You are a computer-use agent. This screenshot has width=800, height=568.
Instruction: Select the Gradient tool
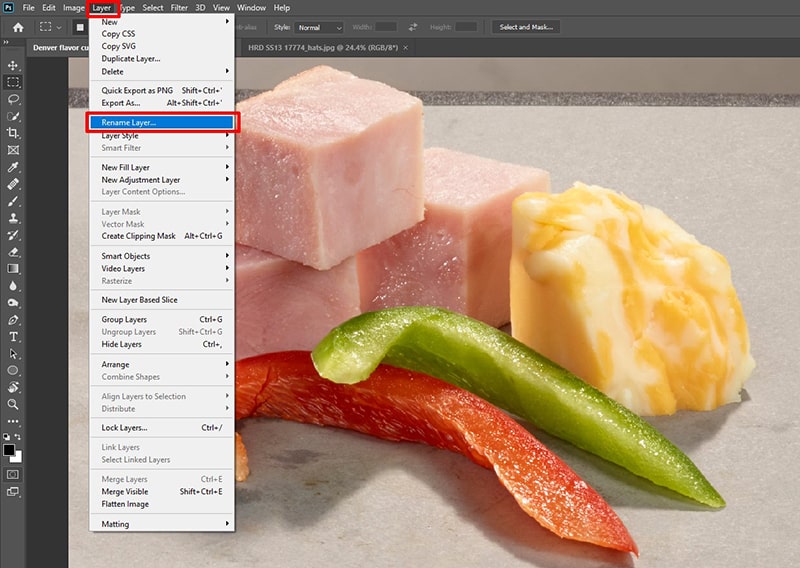click(13, 268)
